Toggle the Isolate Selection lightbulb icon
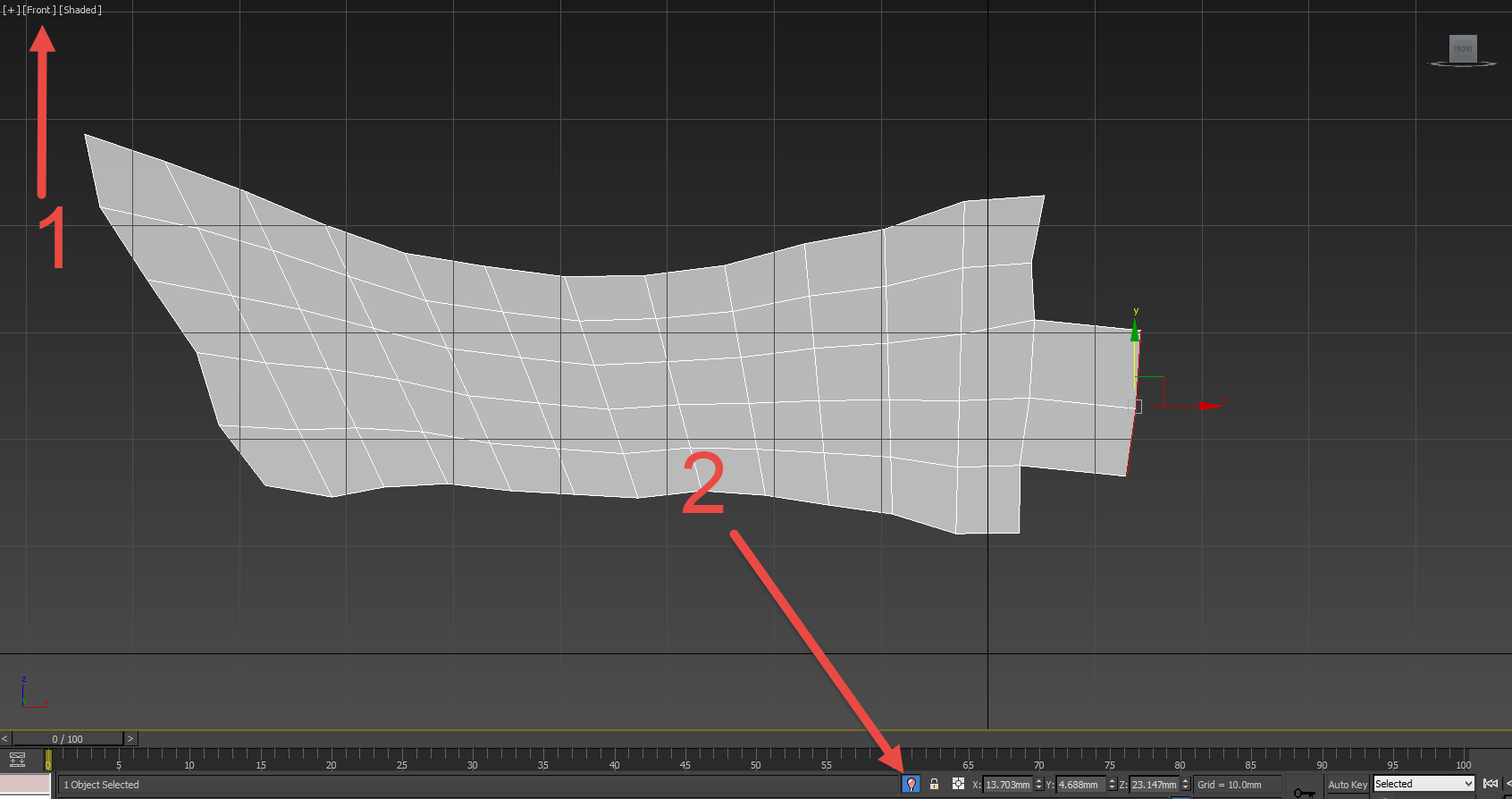The image size is (1512, 799). click(911, 784)
